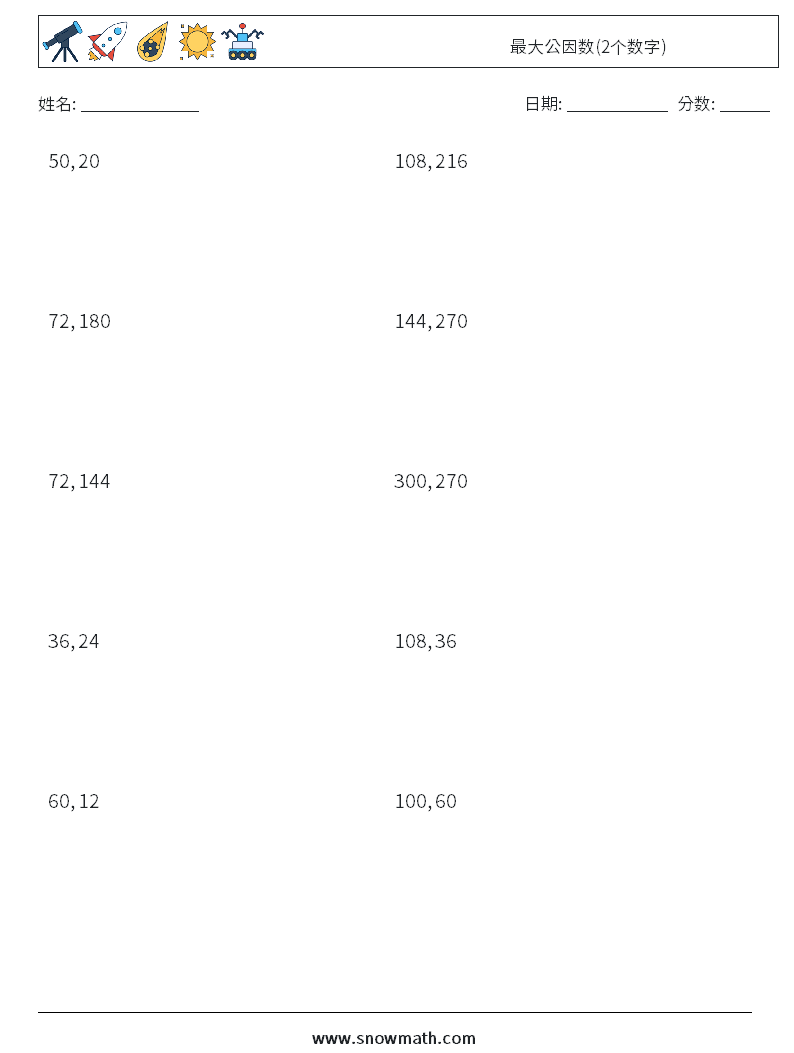Select the problem 108,36
Viewport: 794px width, 1053px height.
tap(425, 641)
